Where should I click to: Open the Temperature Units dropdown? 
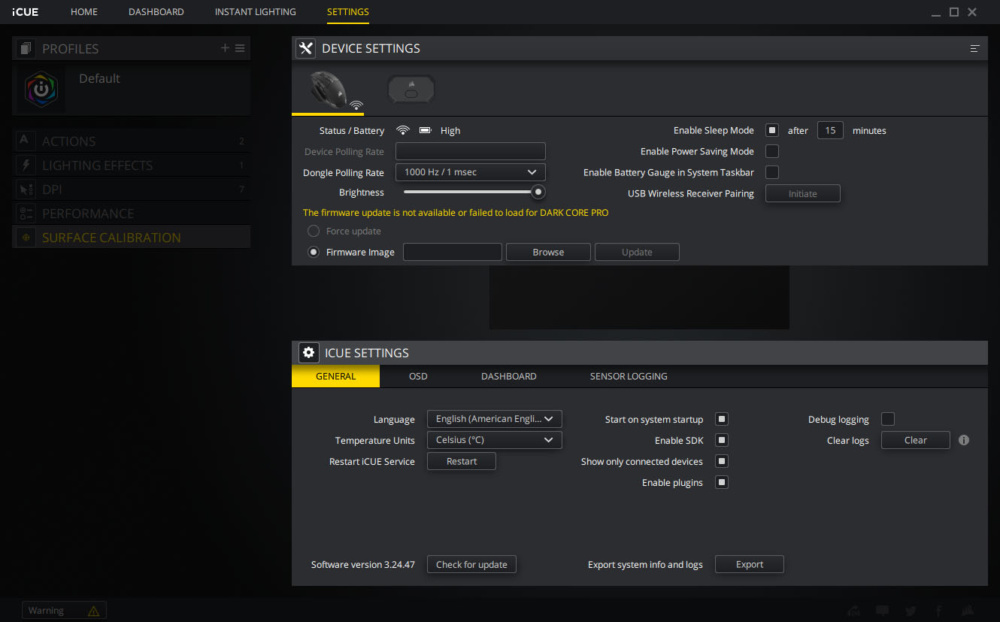494,440
